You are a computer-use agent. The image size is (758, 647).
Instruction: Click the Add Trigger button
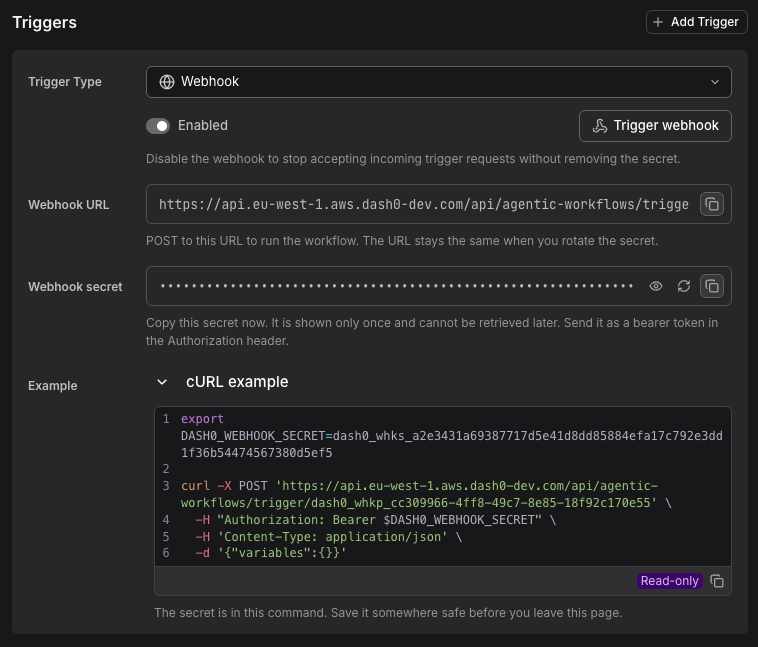[697, 22]
